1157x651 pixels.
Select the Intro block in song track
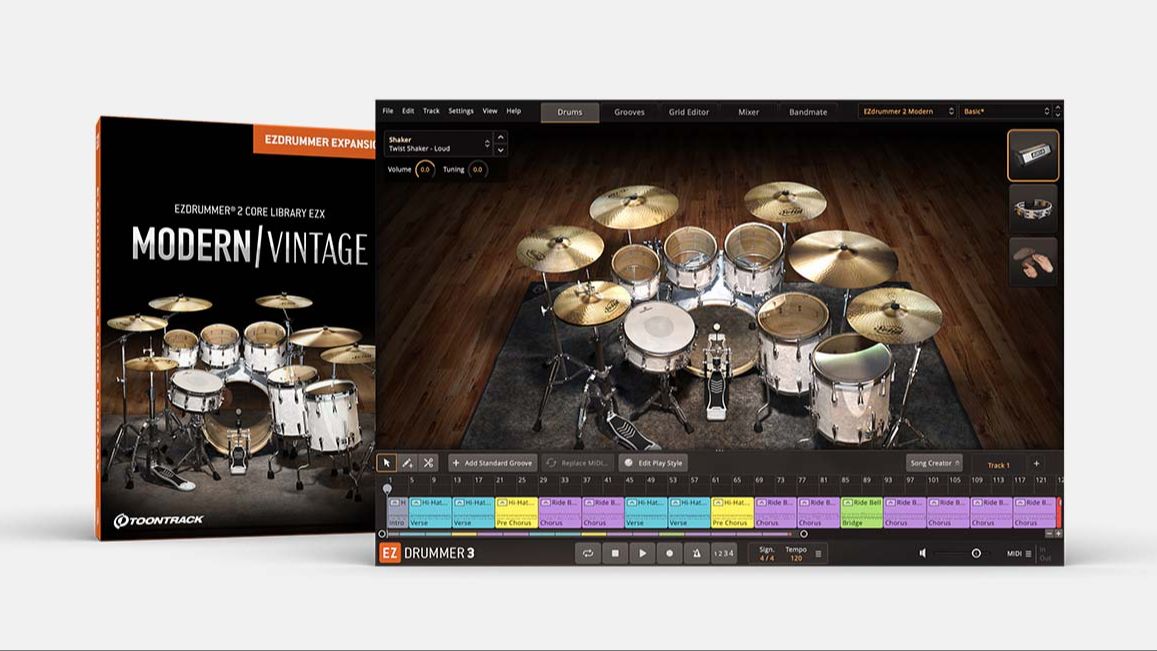pyautogui.click(x=398, y=512)
